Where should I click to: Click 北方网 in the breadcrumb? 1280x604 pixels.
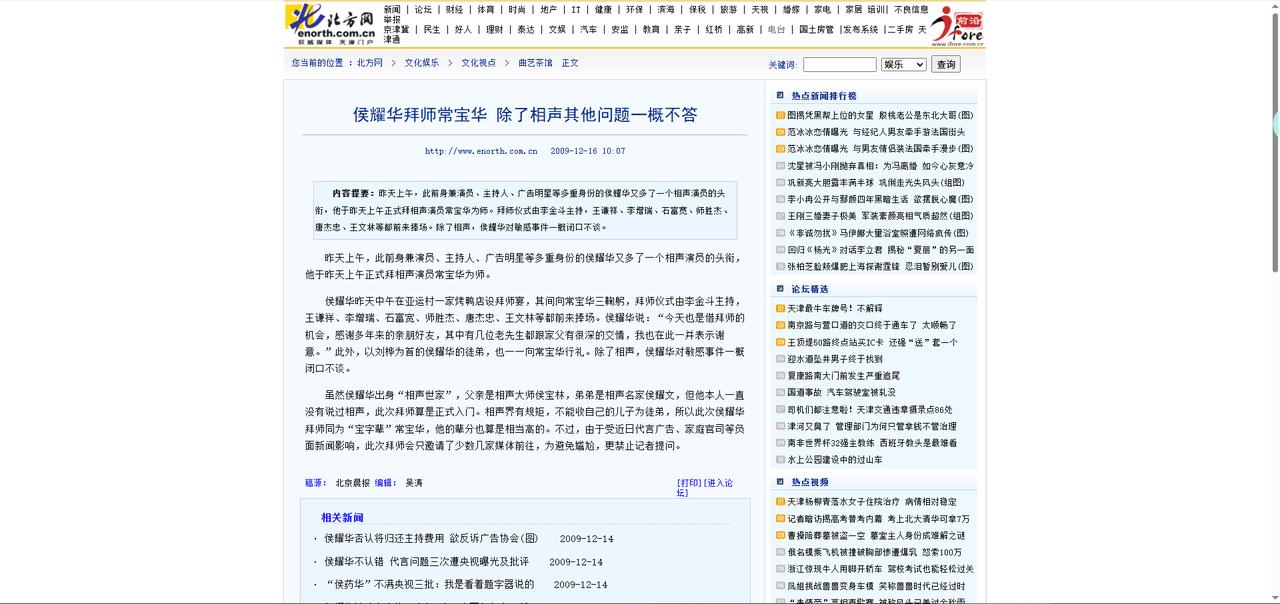370,63
